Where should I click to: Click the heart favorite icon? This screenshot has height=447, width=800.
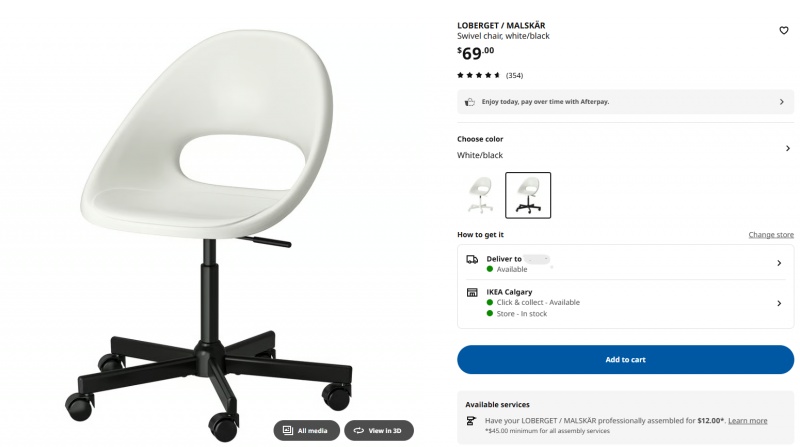pos(784,31)
